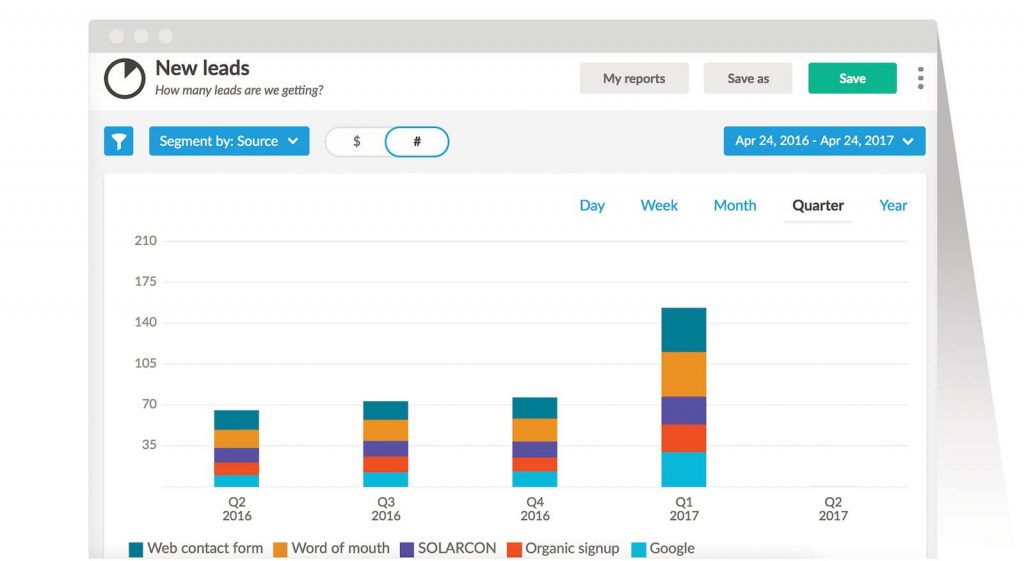The width and height of the screenshot is (1024, 561).
Task: Click the Q1 2017 stacked bar
Action: point(684,397)
